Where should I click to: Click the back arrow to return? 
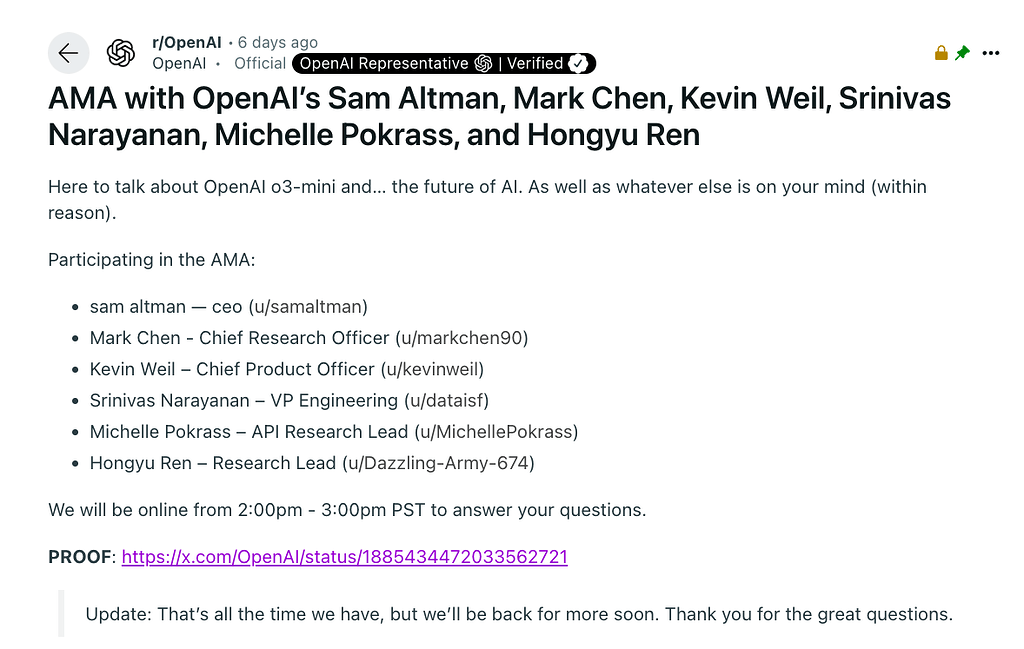68,52
